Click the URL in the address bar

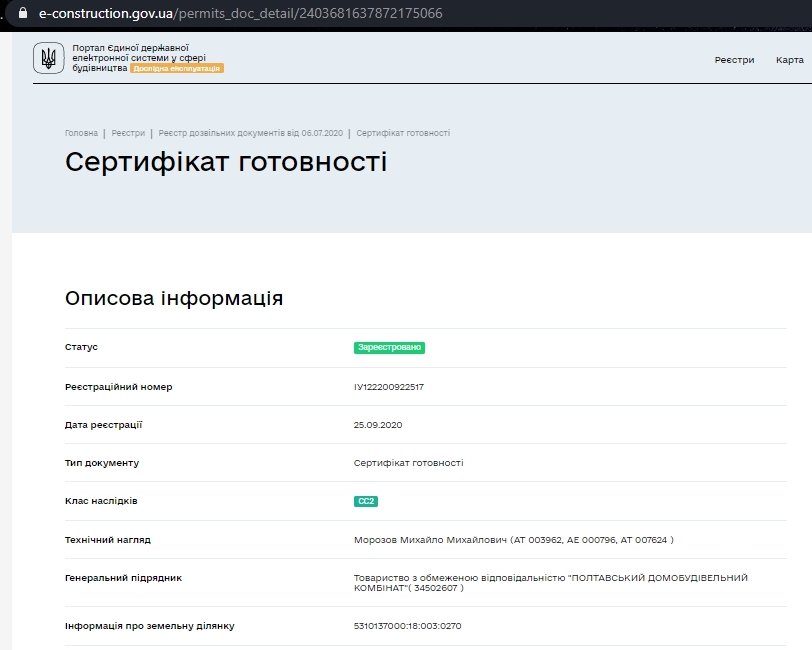(241, 13)
